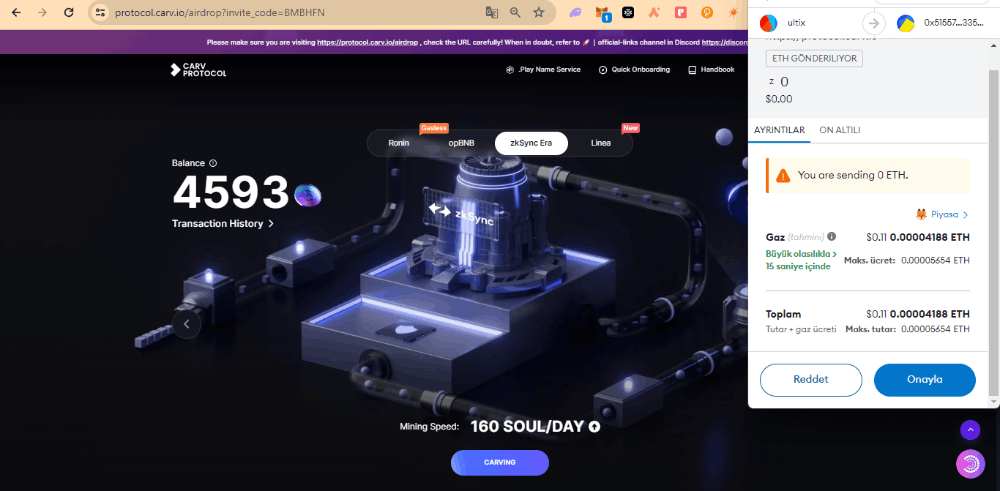Image resolution: width=1000 pixels, height=491 pixels.
Task: Click the CARVING button
Action: coord(500,462)
